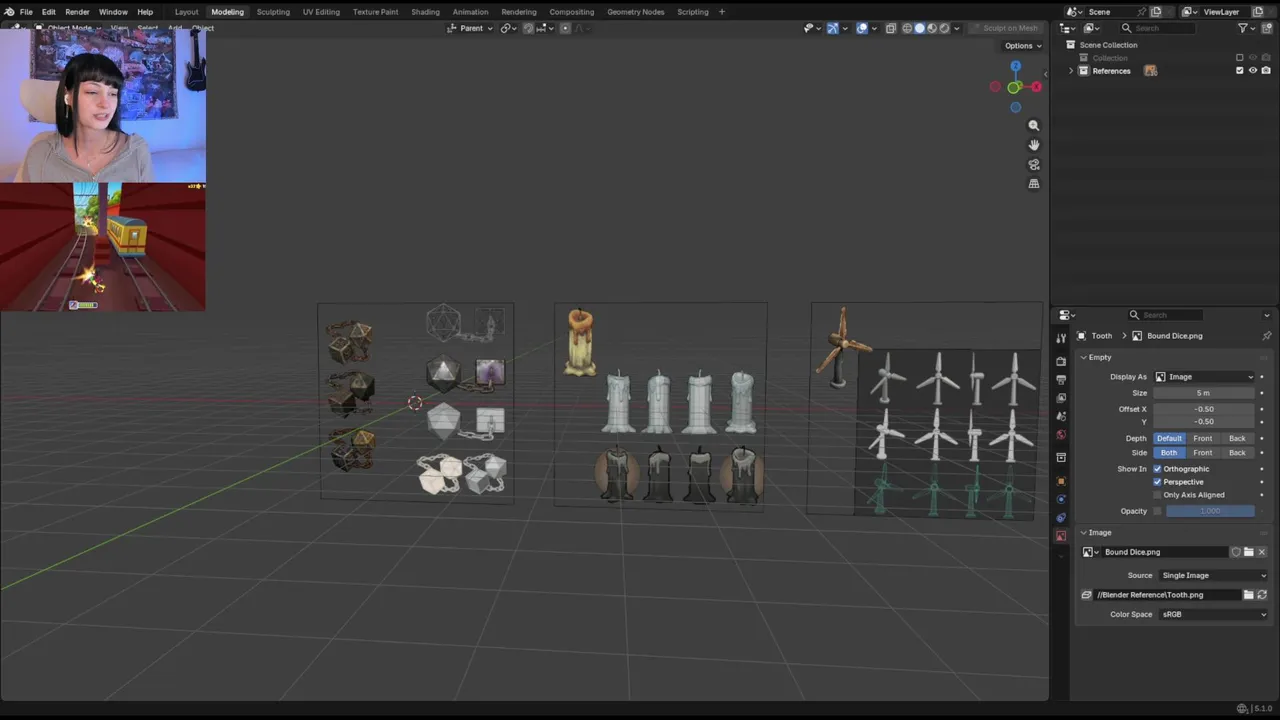Hide References collection with eye icon
Image resolution: width=1280 pixels, height=720 pixels.
tap(1253, 71)
